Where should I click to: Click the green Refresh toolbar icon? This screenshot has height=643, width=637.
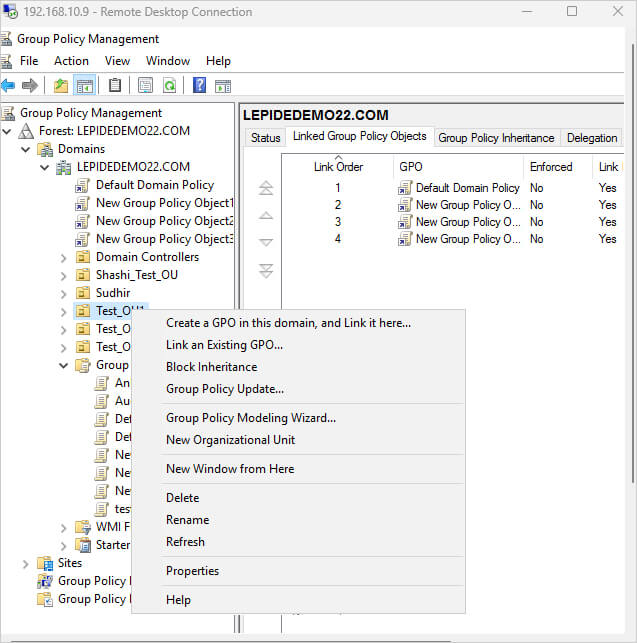[169, 85]
